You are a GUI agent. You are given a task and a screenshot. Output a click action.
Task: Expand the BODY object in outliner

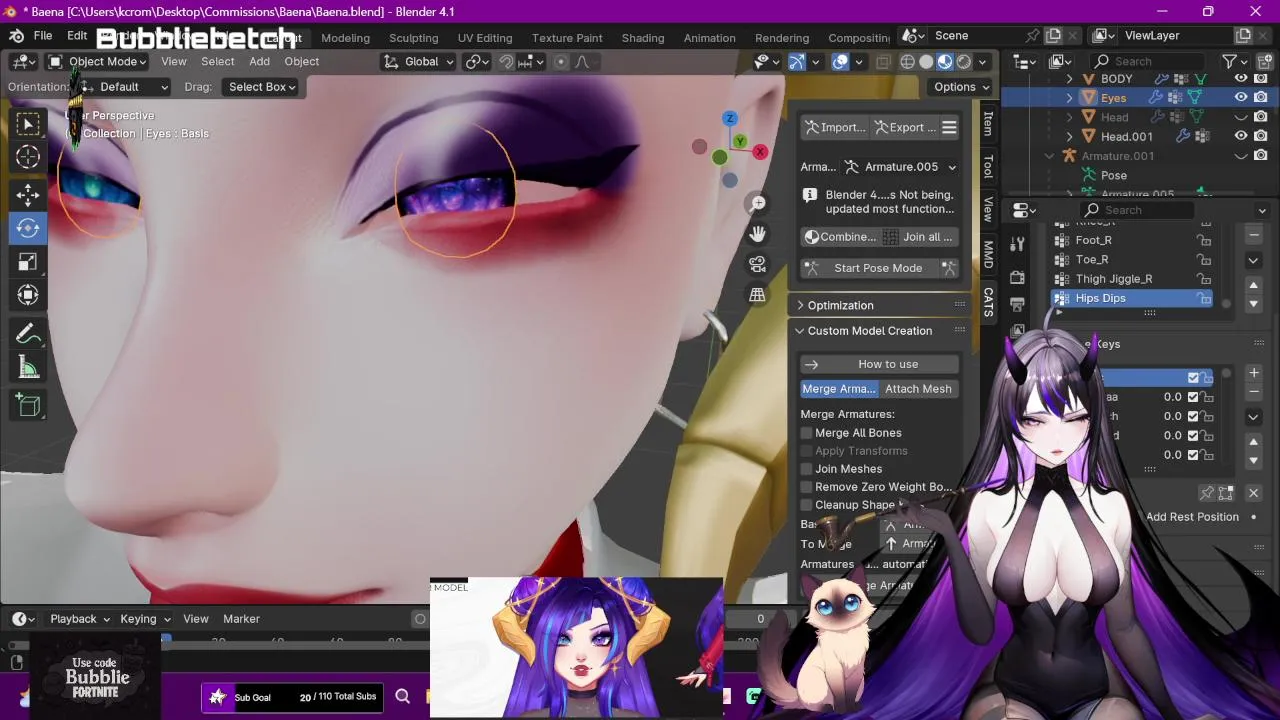1070,78
